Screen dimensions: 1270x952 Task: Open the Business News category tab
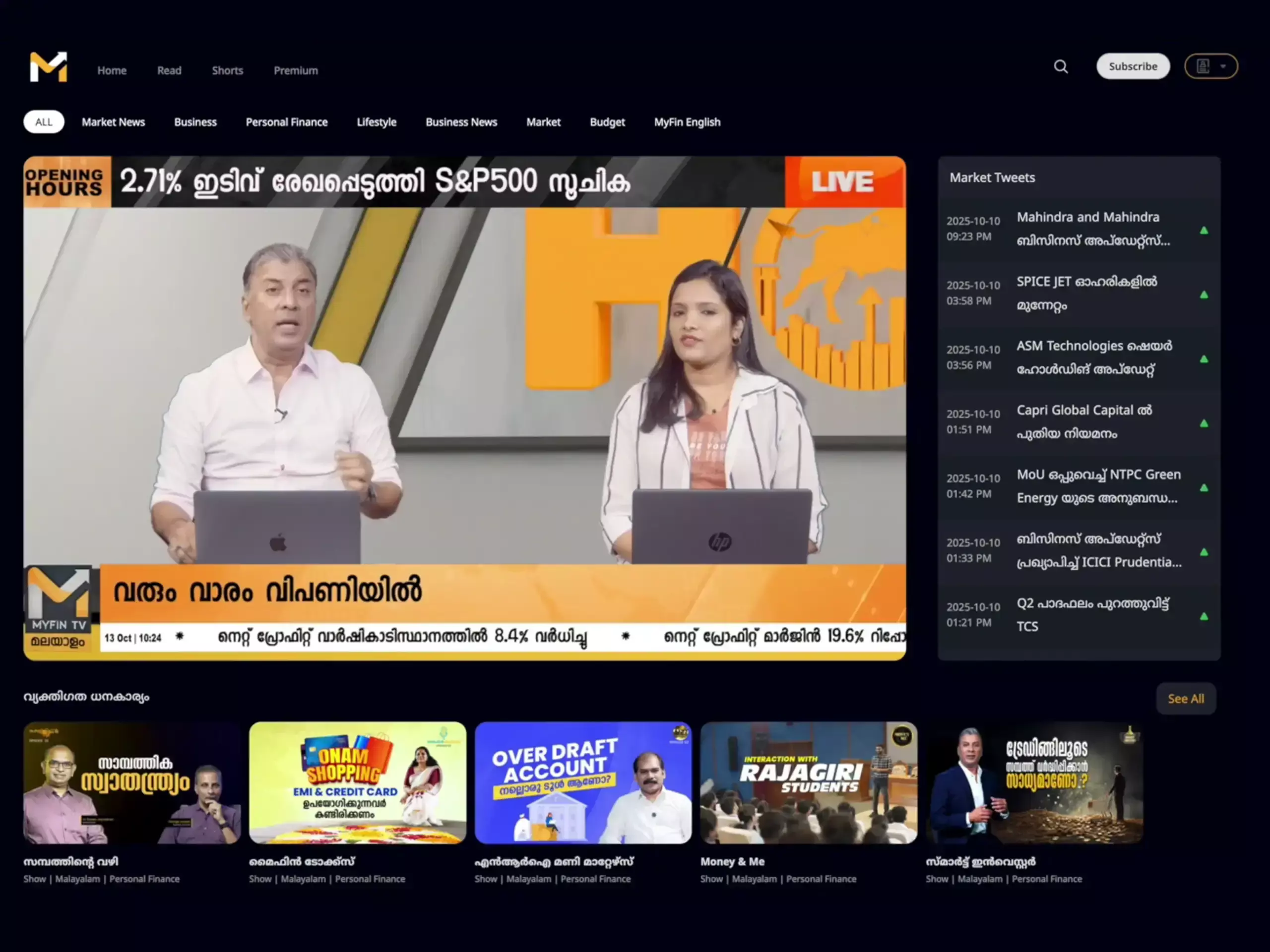461,121
